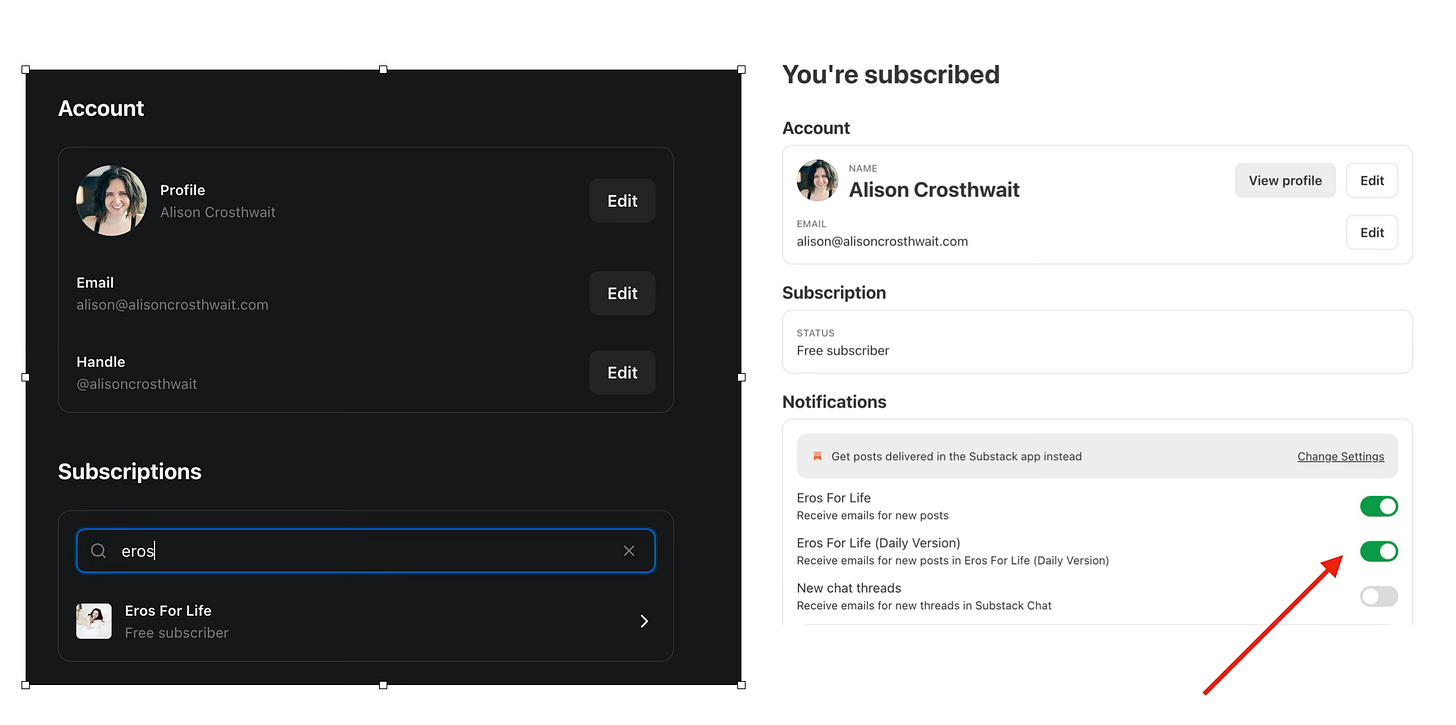Viewport: 1456px width, 725px height.
Task: Click the dark panel profile avatar photo
Action: (x=112, y=200)
